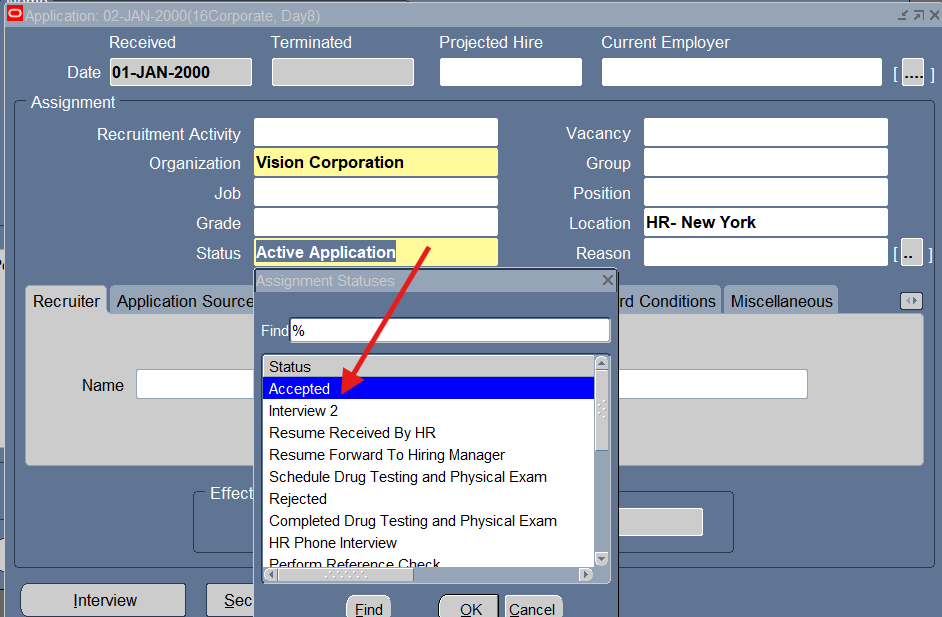Click the Cancel button

531,609
